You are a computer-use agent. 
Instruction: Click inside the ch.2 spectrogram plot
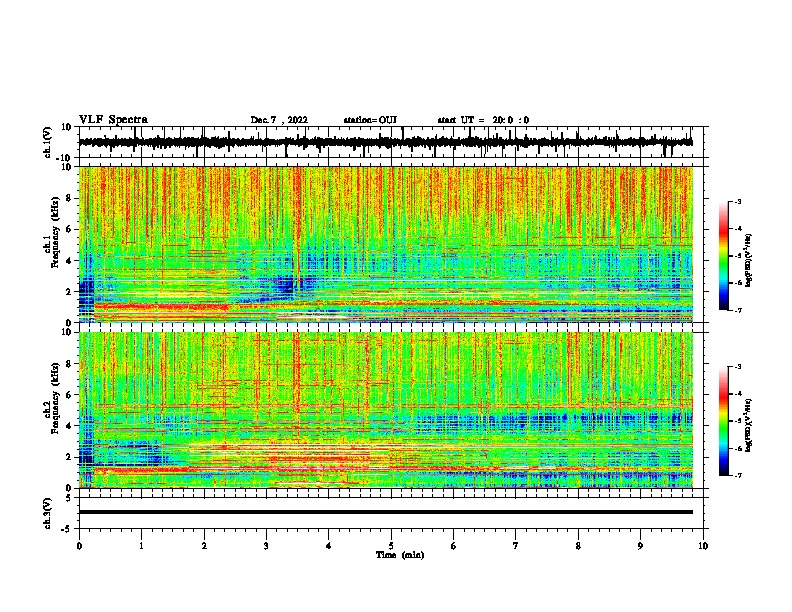pyautogui.click(x=385, y=410)
